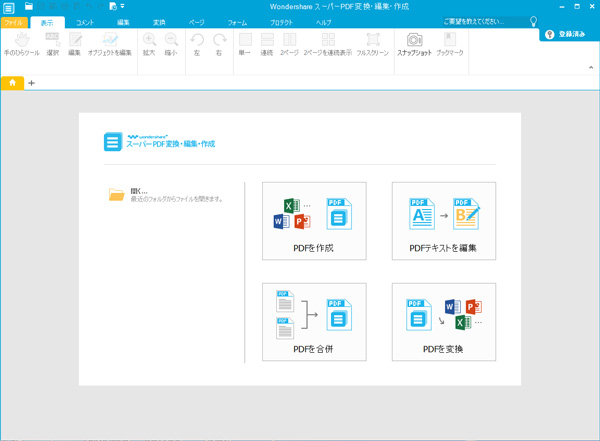The height and width of the screenshot is (441, 600).
Task: Select the 手のひらツール hand tool
Action: pyautogui.click(x=22, y=45)
